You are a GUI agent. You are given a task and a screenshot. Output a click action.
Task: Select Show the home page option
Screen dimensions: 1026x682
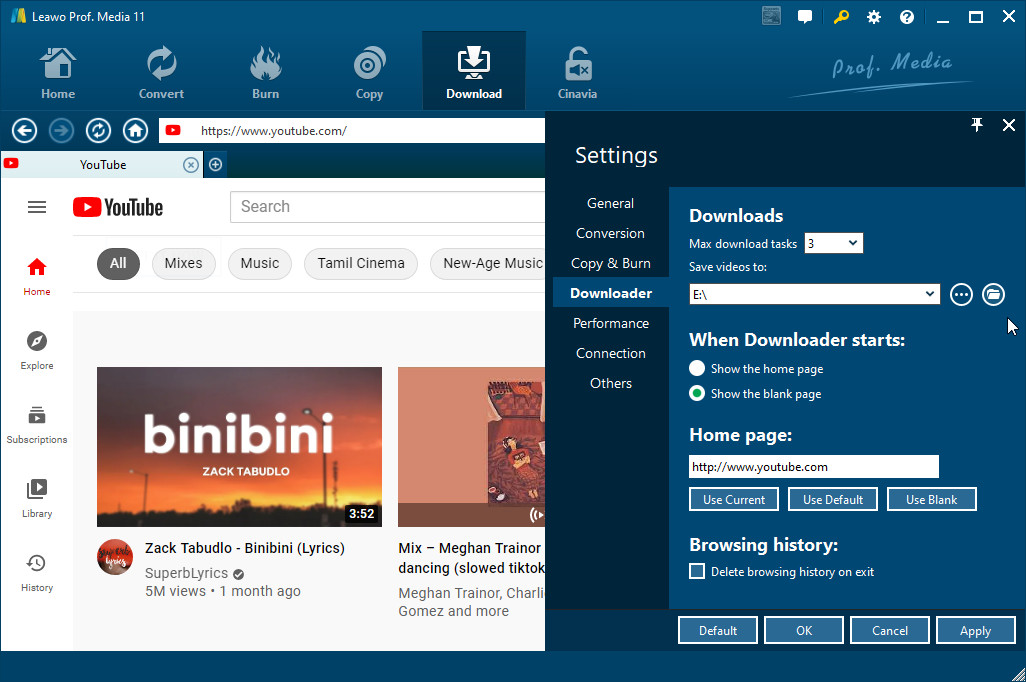pos(697,369)
